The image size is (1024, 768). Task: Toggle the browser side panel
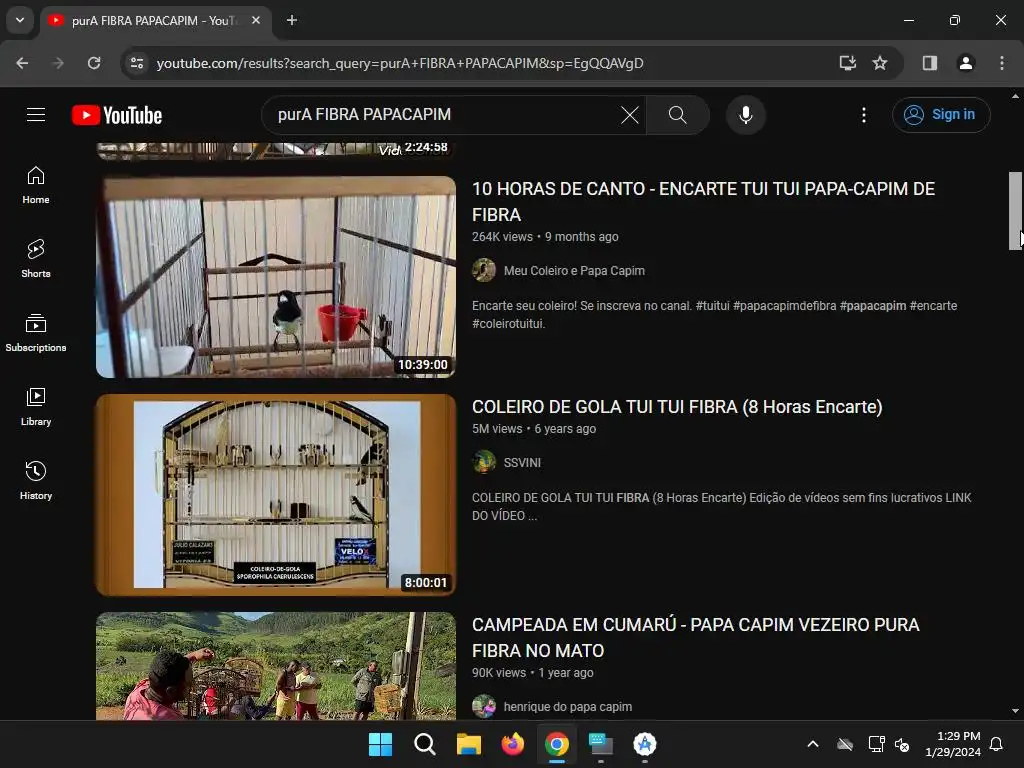tap(929, 63)
